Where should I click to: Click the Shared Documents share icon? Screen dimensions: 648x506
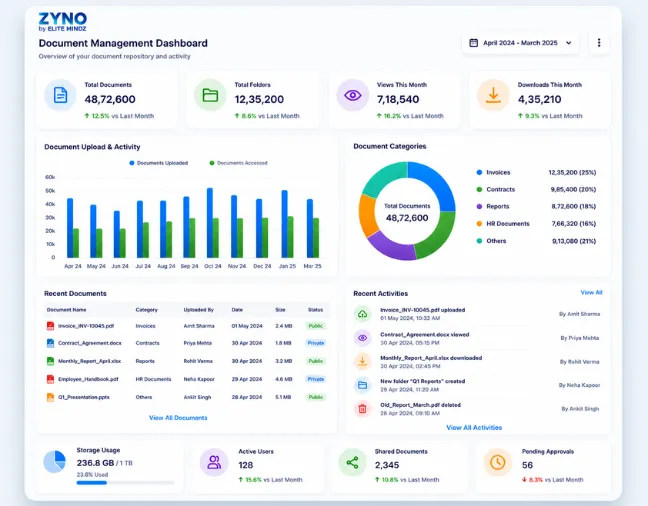pos(352,462)
